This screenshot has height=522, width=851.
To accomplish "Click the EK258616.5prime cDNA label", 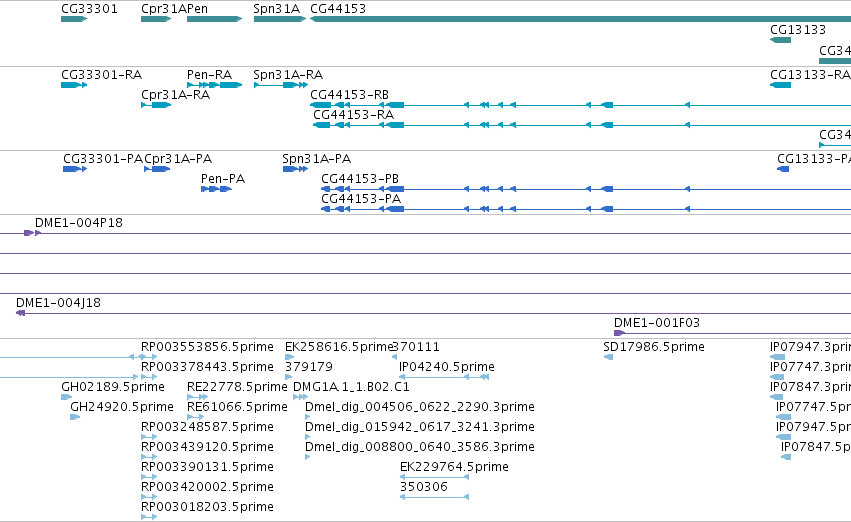I will 338,347.
